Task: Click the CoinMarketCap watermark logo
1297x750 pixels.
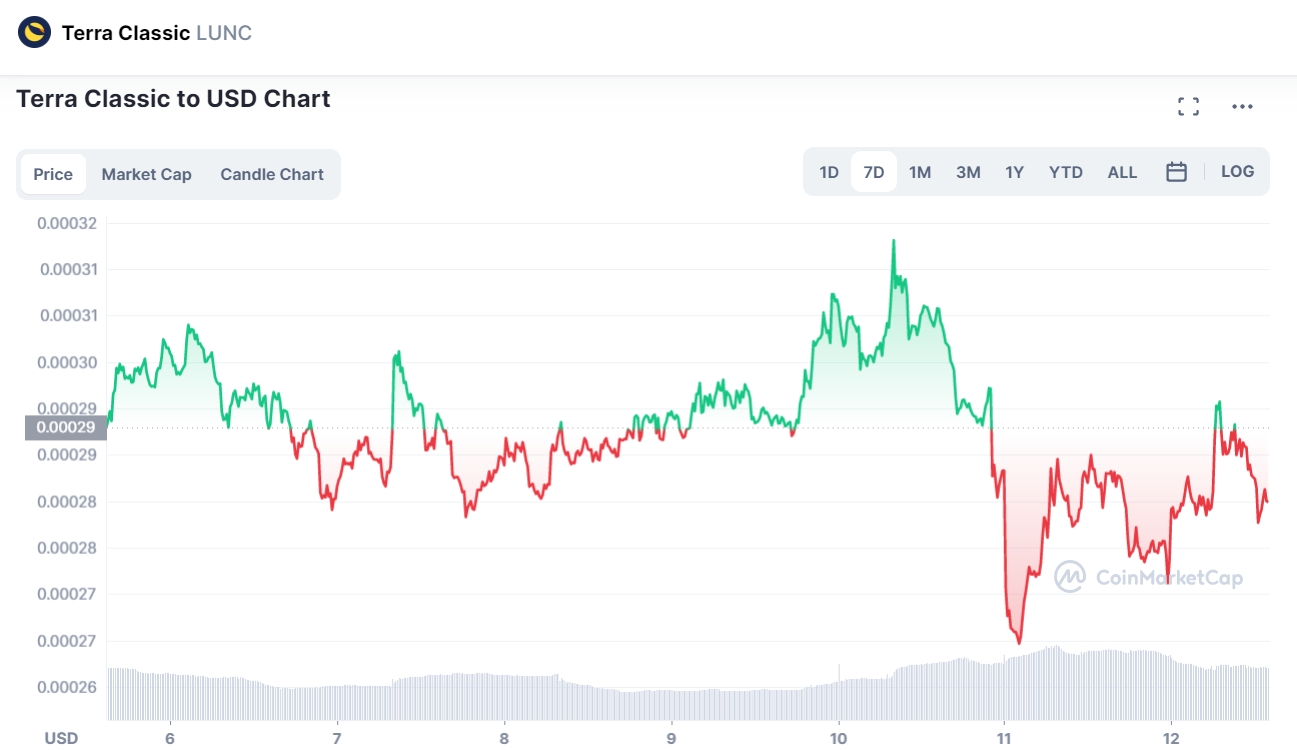Action: click(x=1149, y=577)
